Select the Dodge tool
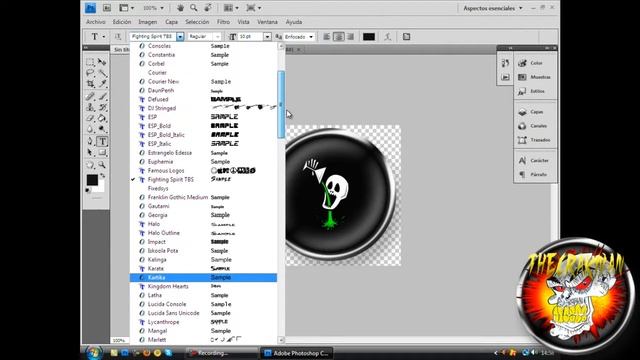 (102, 129)
